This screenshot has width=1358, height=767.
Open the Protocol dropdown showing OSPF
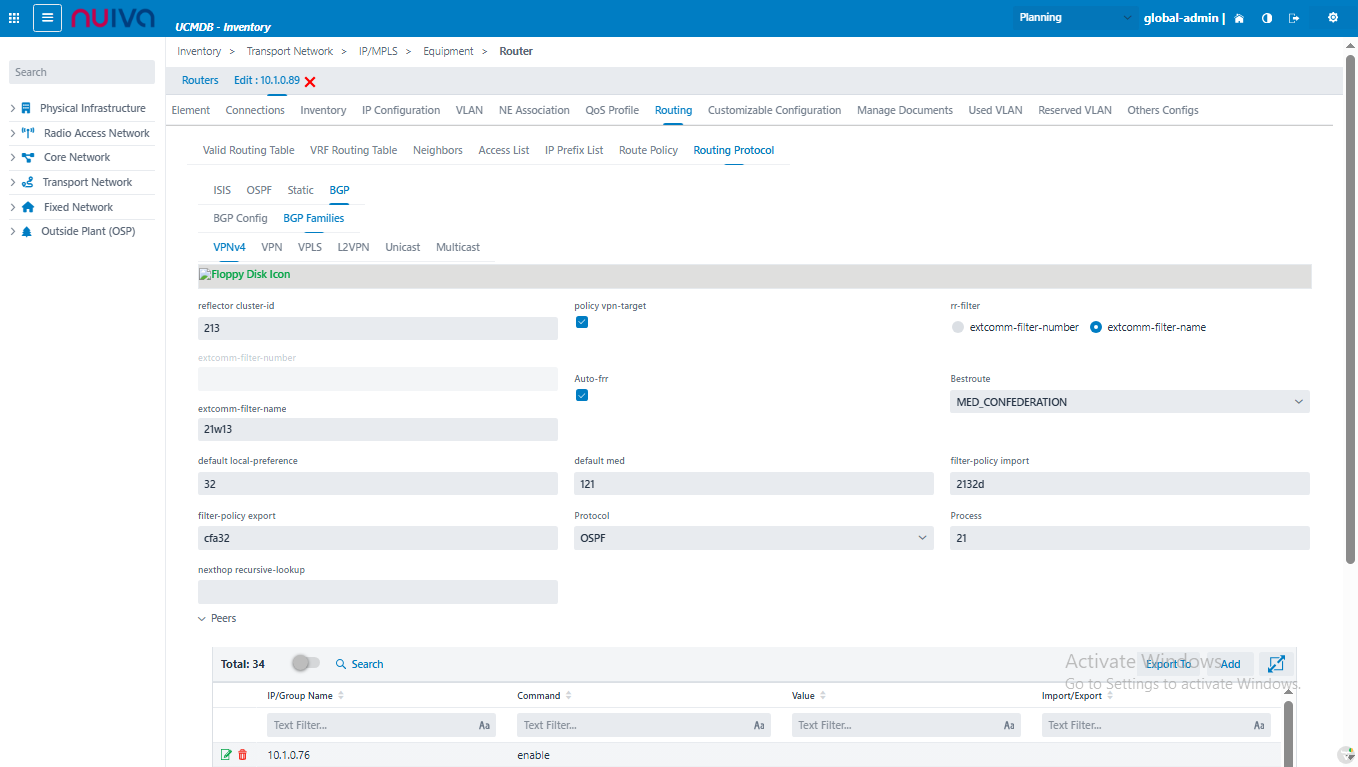[x=753, y=538]
